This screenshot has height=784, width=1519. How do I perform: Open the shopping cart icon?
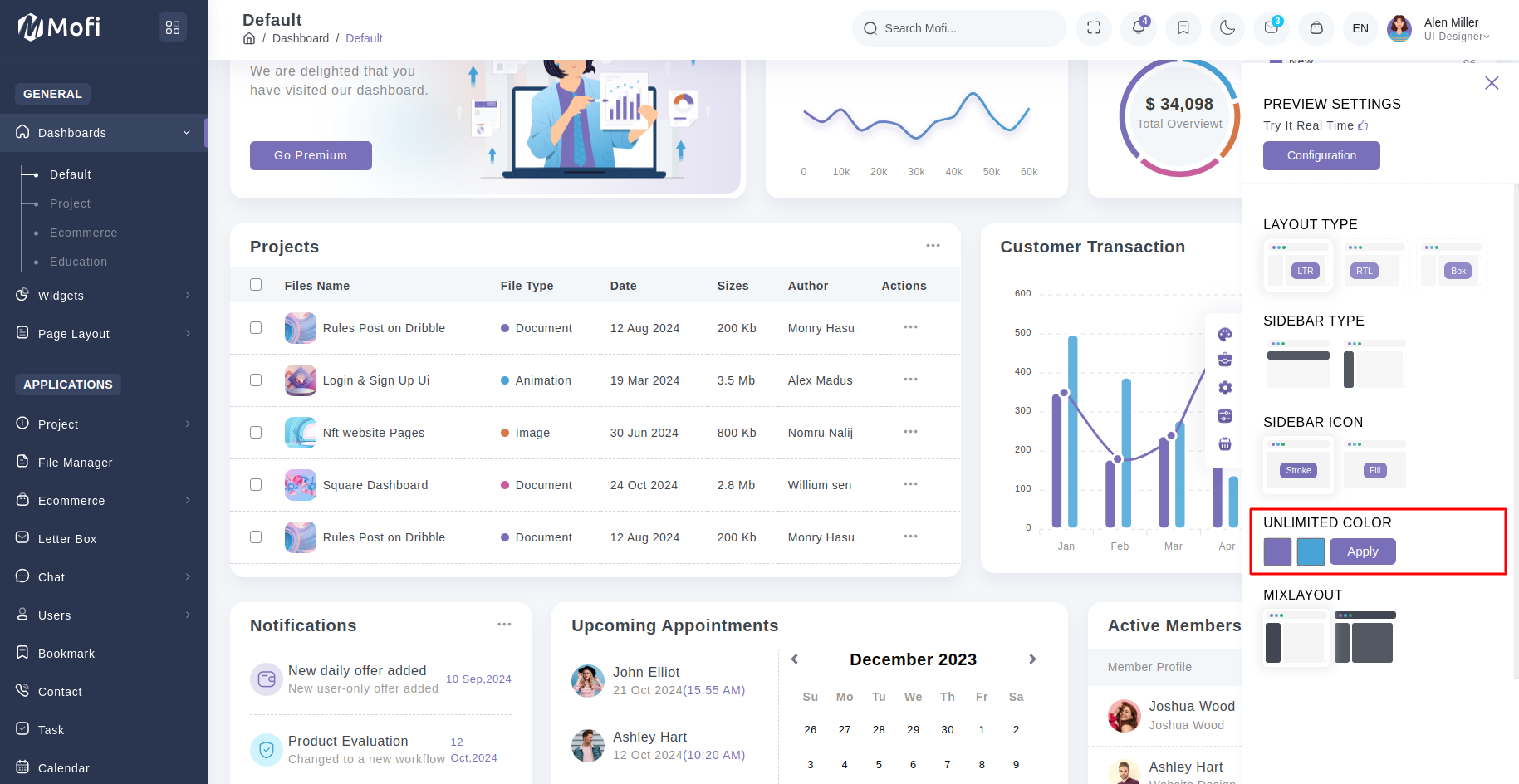(1316, 28)
